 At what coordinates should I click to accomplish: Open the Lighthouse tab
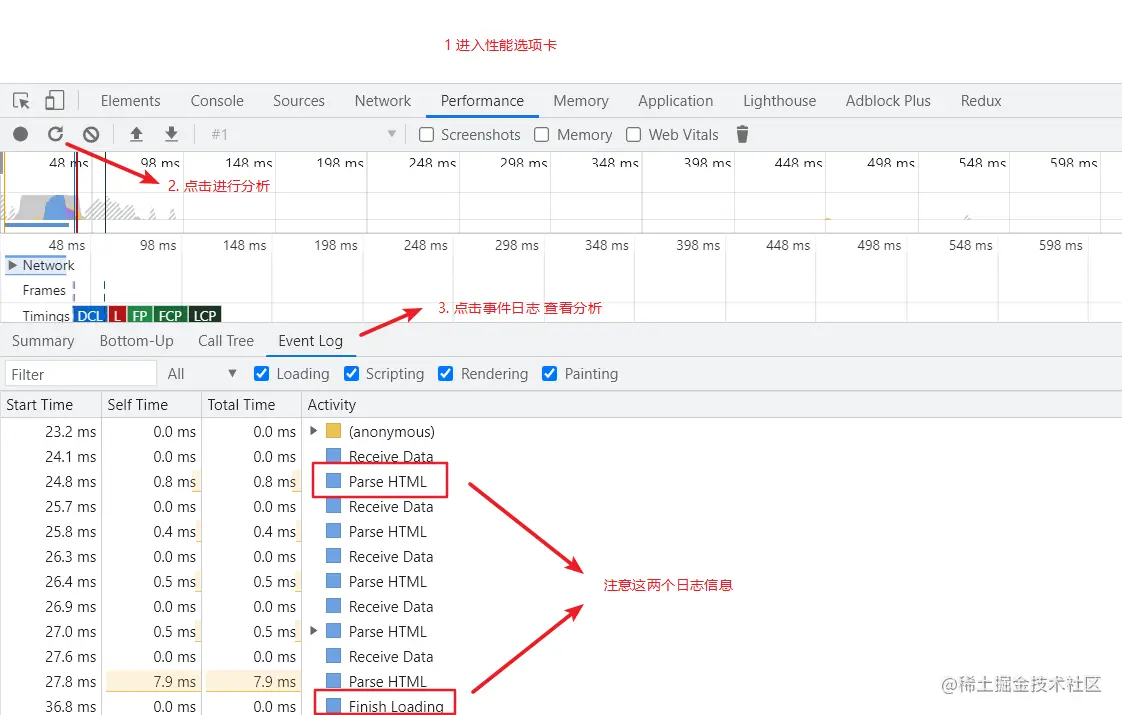pyautogui.click(x=779, y=101)
